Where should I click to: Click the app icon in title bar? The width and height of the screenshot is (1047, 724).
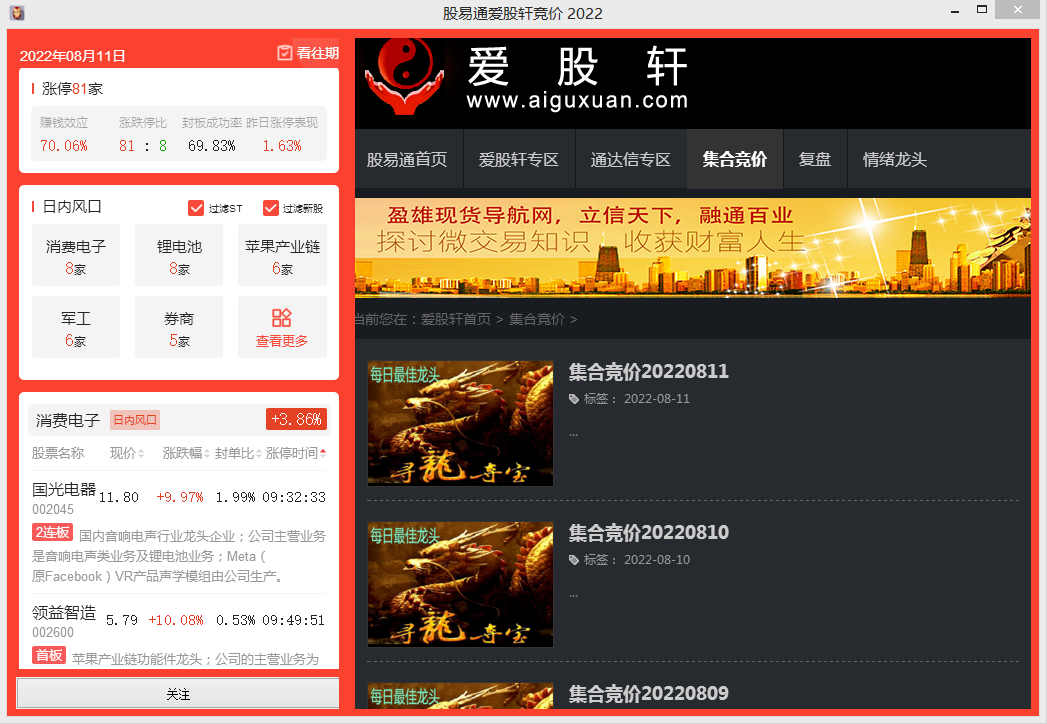(x=17, y=12)
